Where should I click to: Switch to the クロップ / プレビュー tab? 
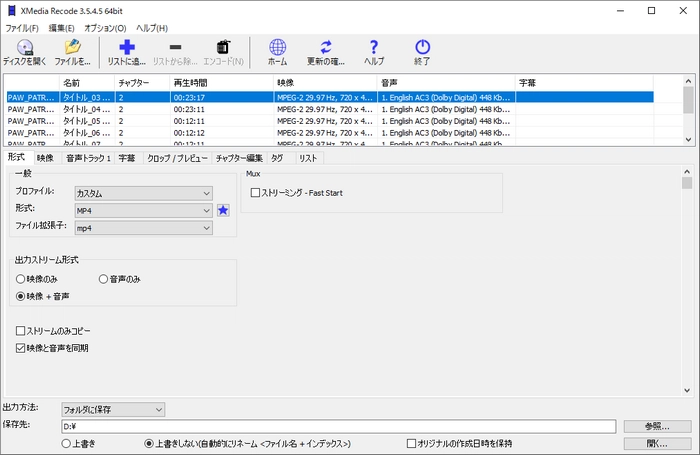click(x=177, y=158)
